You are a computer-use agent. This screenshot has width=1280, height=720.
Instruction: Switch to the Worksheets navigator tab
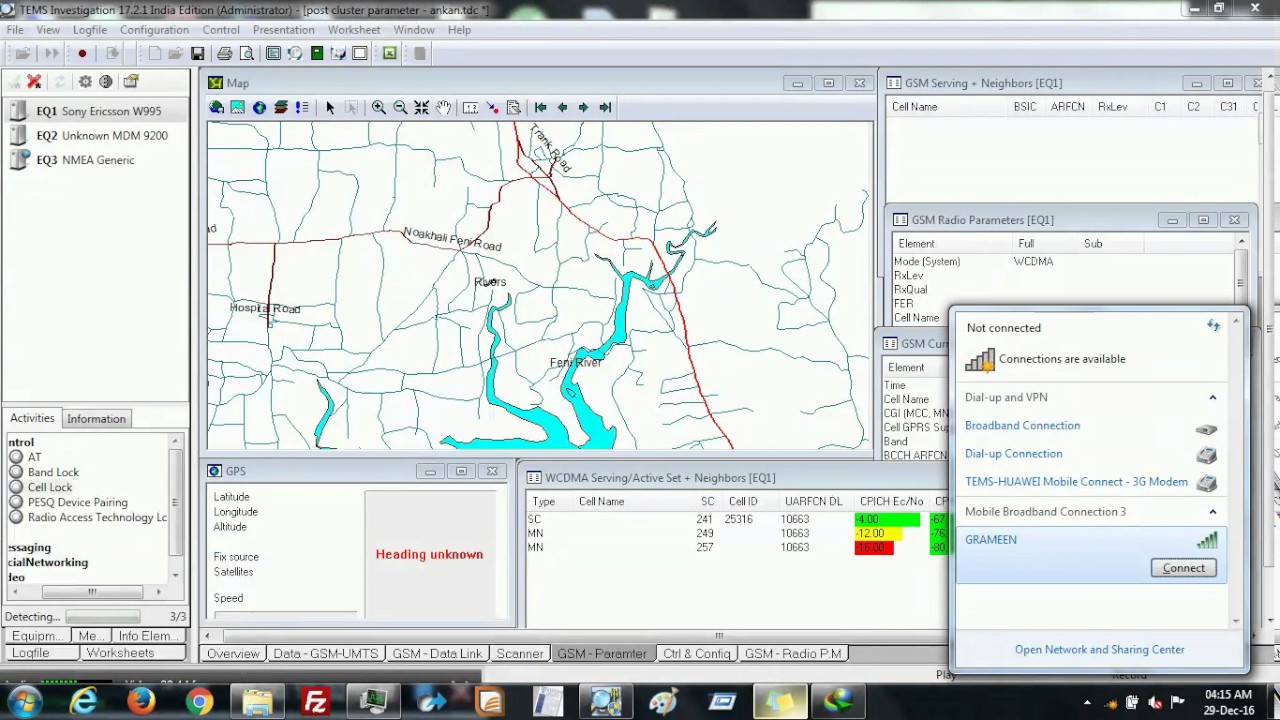[x=120, y=653]
